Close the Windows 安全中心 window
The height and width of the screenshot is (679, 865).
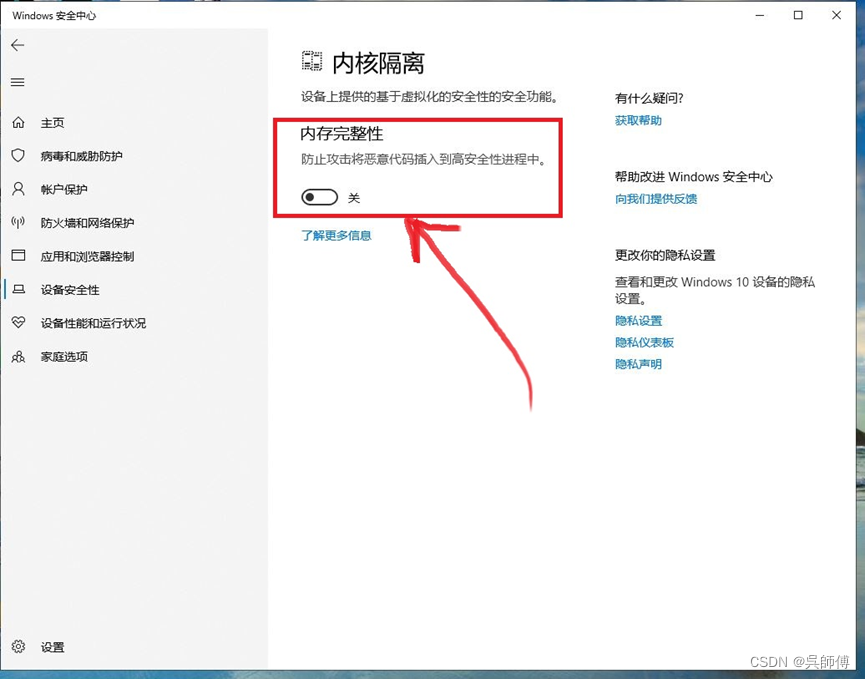pyautogui.click(x=837, y=15)
